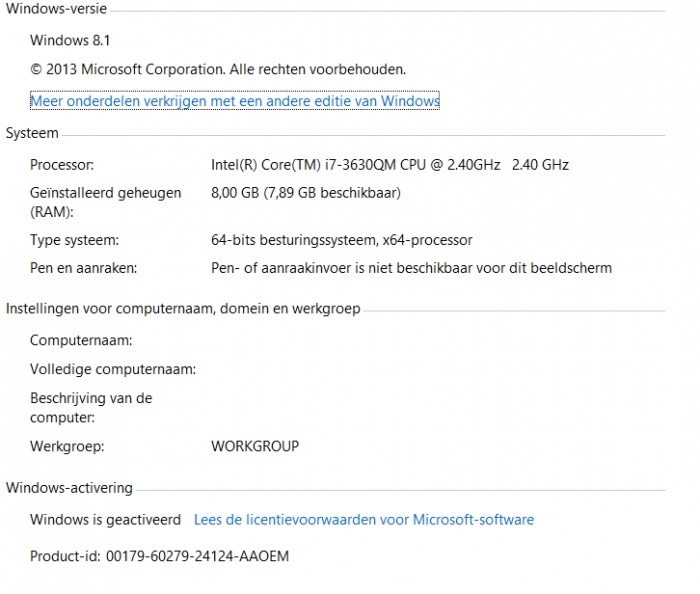Click the Type systeem label
Viewport: 700px width, 594px height.
pyautogui.click(x=75, y=241)
